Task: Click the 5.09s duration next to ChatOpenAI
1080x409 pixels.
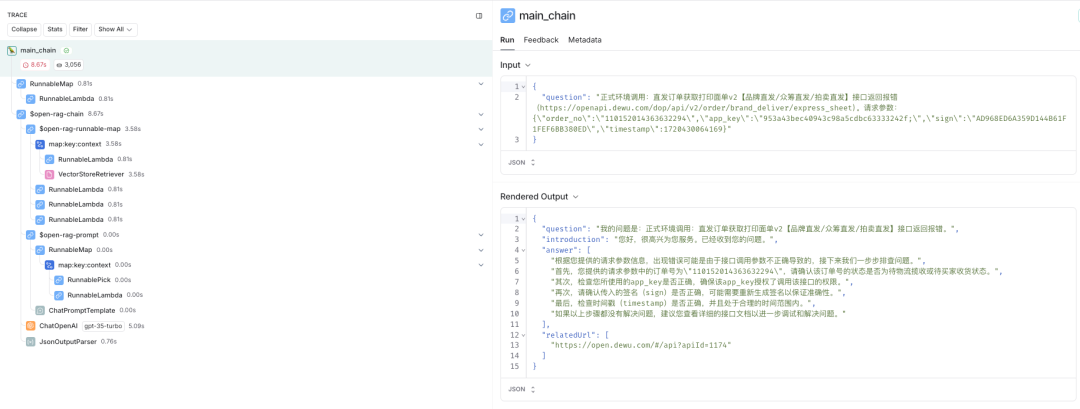Action: click(x=135, y=326)
